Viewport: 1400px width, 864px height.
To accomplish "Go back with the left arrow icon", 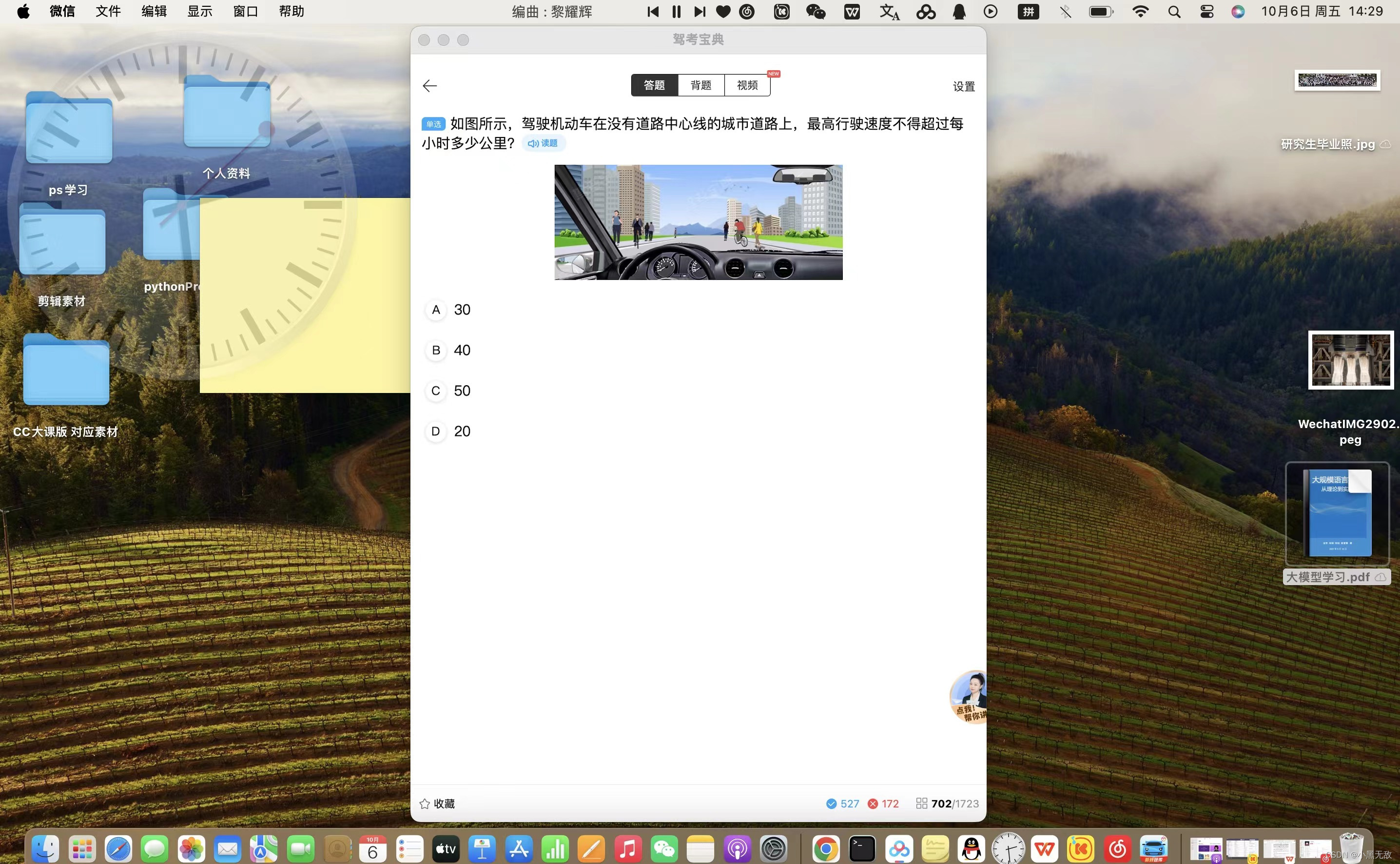I will pos(429,86).
